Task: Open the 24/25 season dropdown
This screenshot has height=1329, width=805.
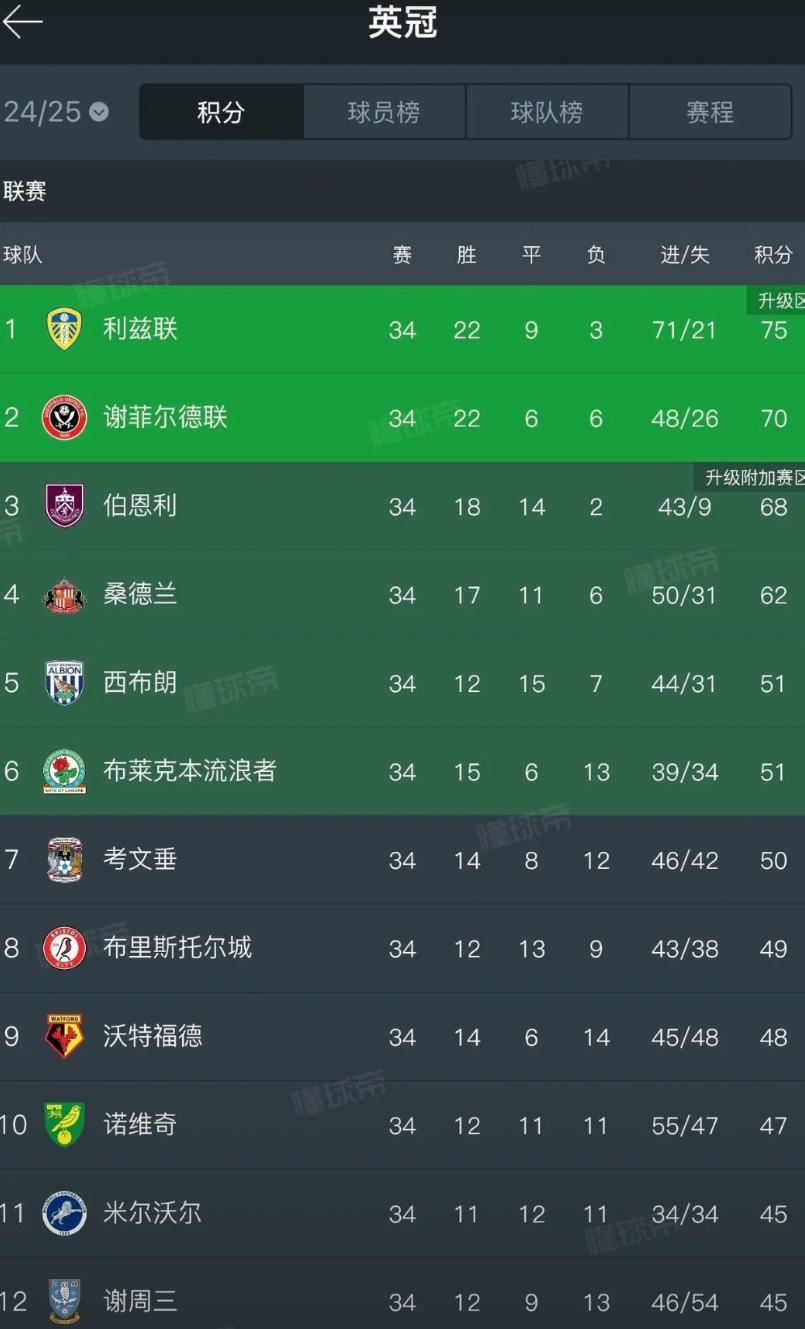Action: (x=56, y=112)
